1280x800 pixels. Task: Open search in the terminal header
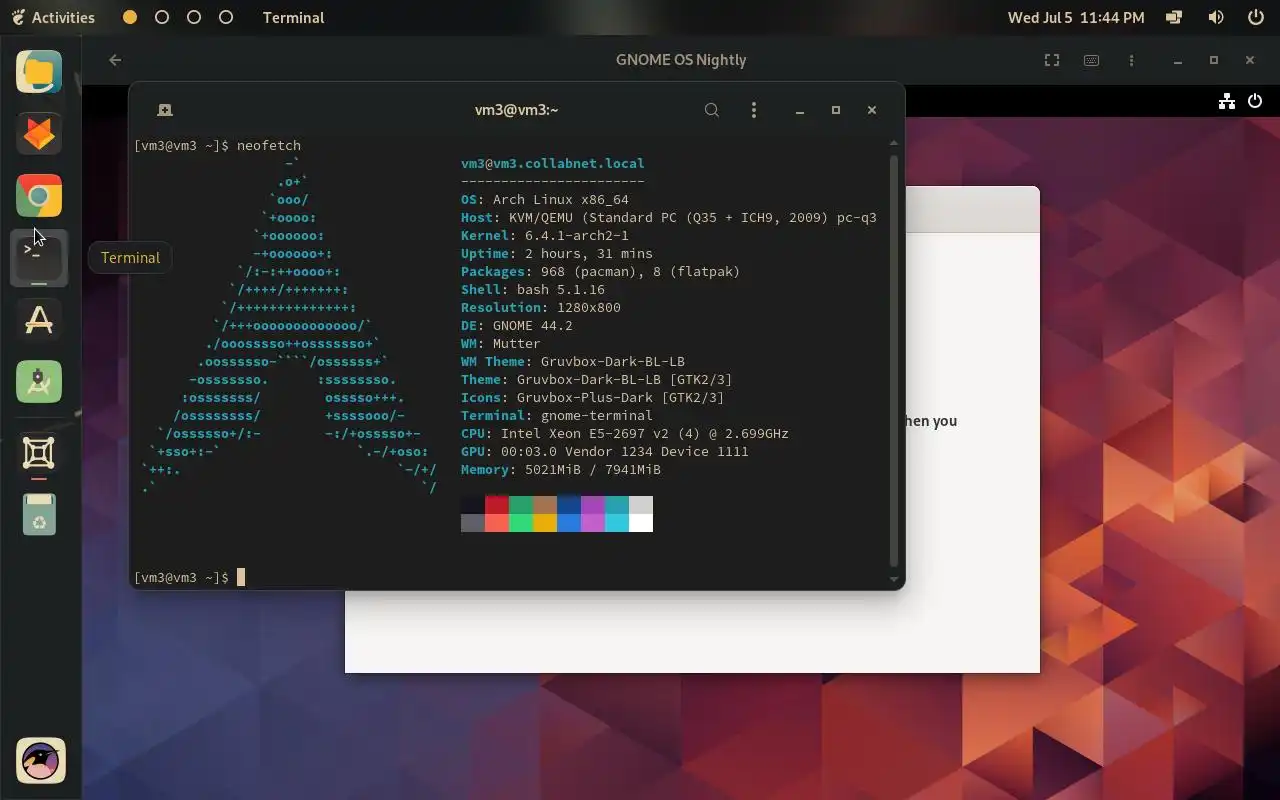[712, 110]
